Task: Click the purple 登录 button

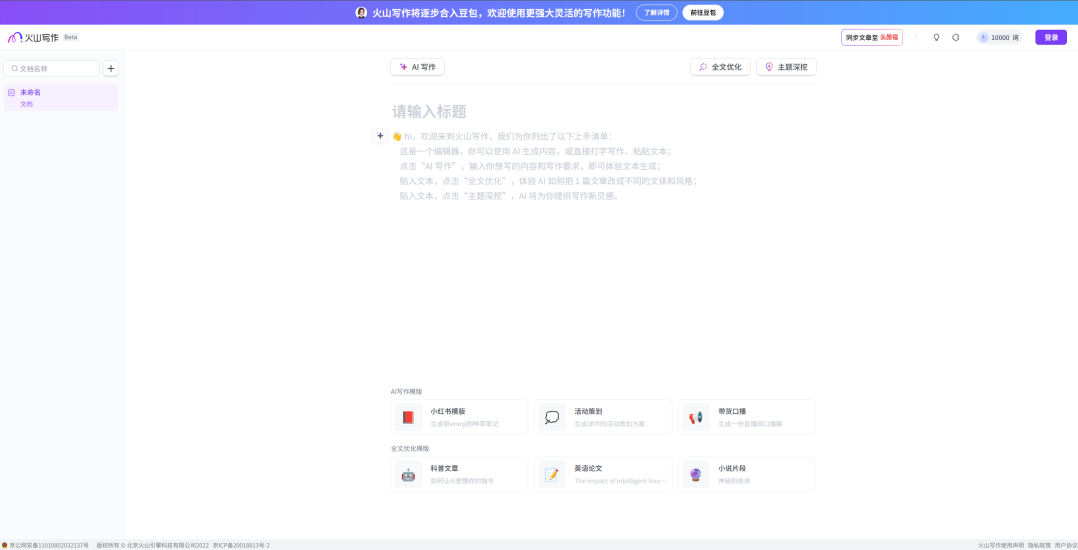Action: tap(1050, 38)
